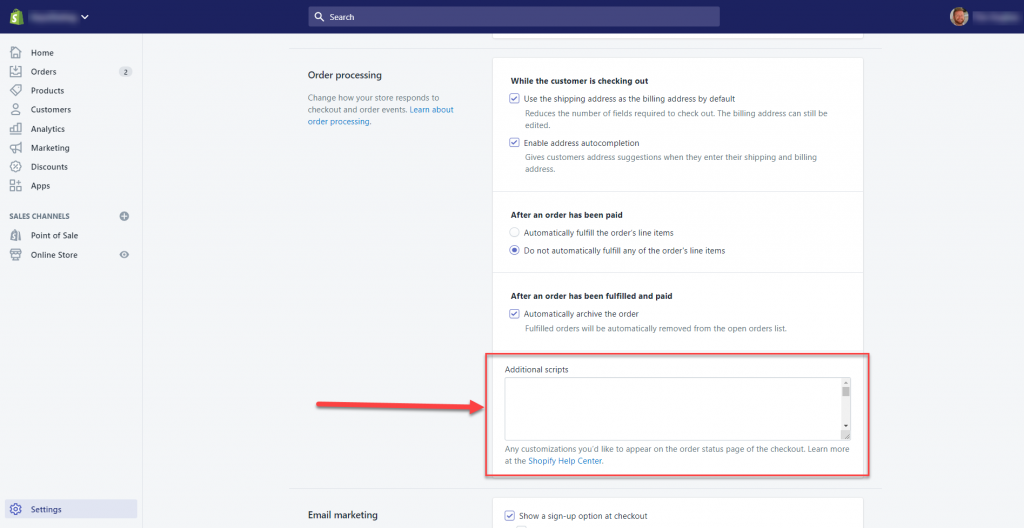The image size is (1024, 528).
Task: Click the Additional scripts label
Action: point(537,369)
